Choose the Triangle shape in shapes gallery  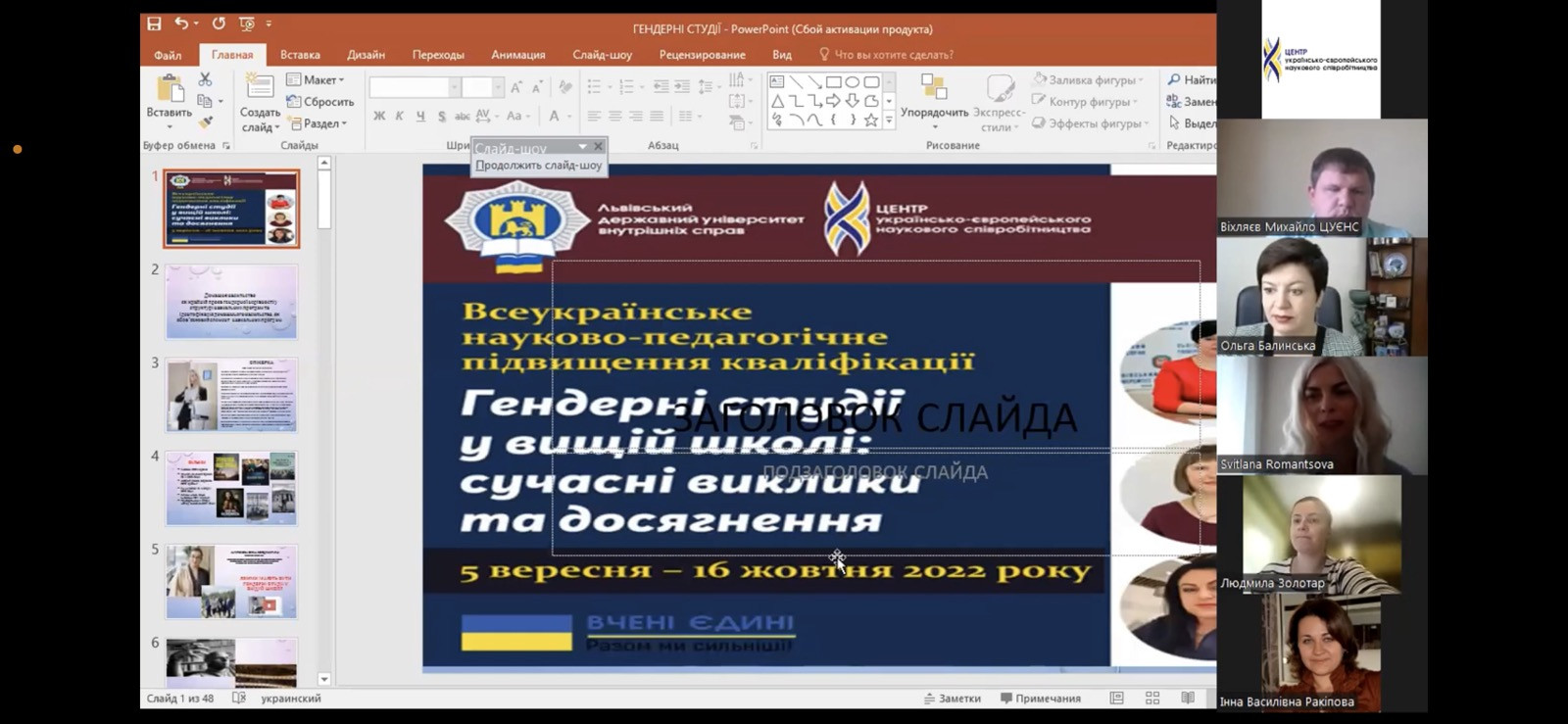777,101
